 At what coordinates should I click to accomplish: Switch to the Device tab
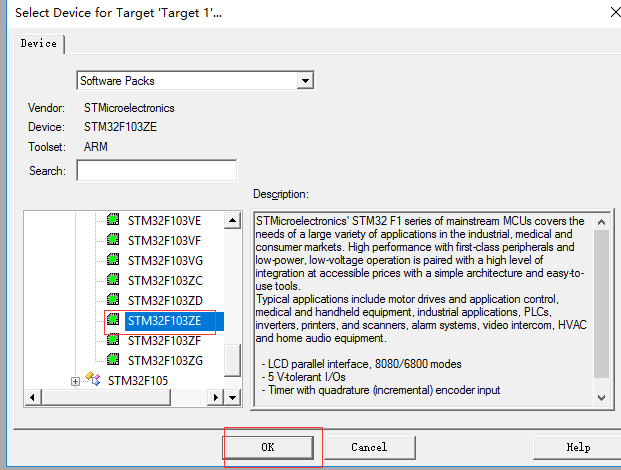(x=38, y=44)
